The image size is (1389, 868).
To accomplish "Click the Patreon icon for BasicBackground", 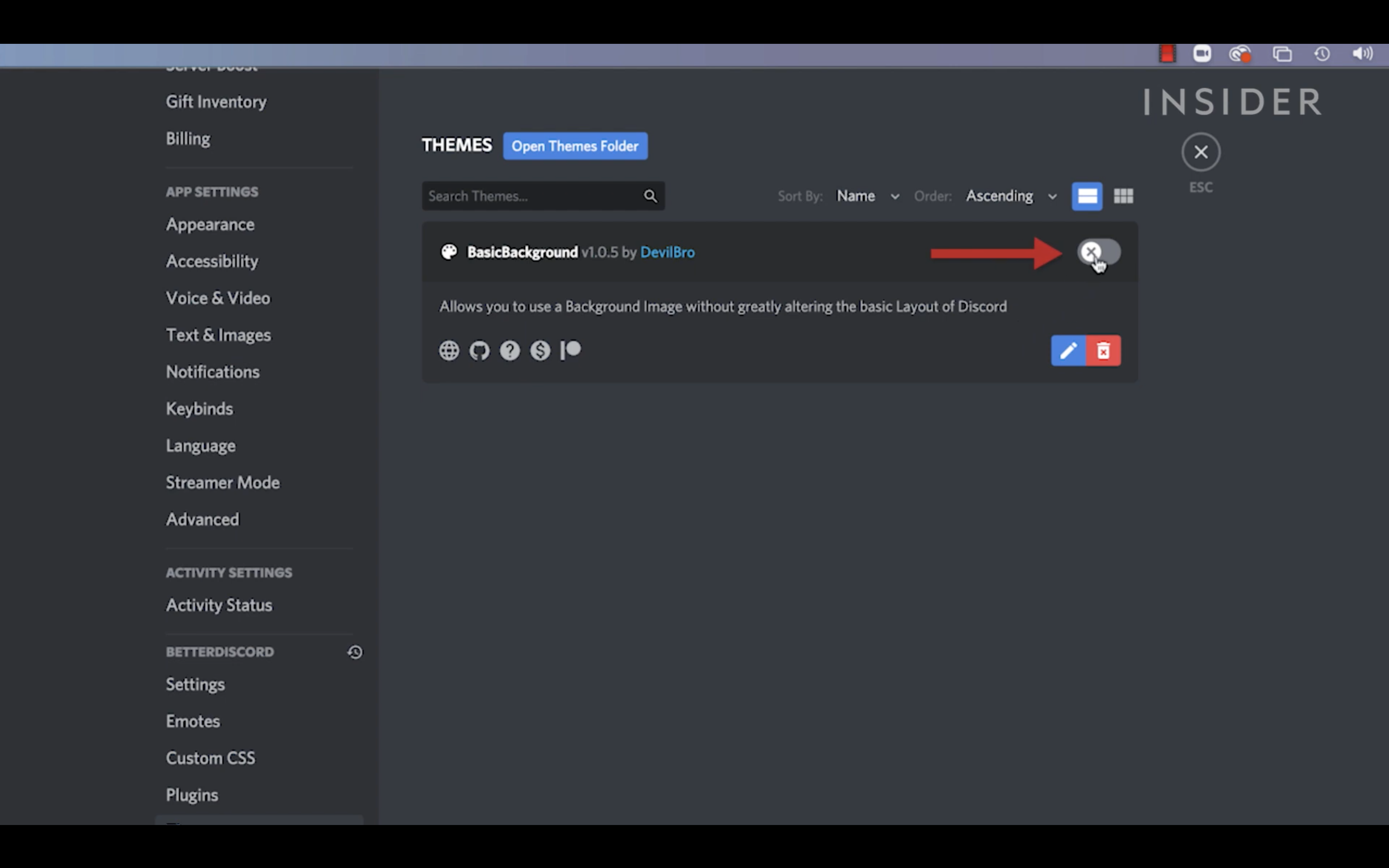I will (x=570, y=350).
